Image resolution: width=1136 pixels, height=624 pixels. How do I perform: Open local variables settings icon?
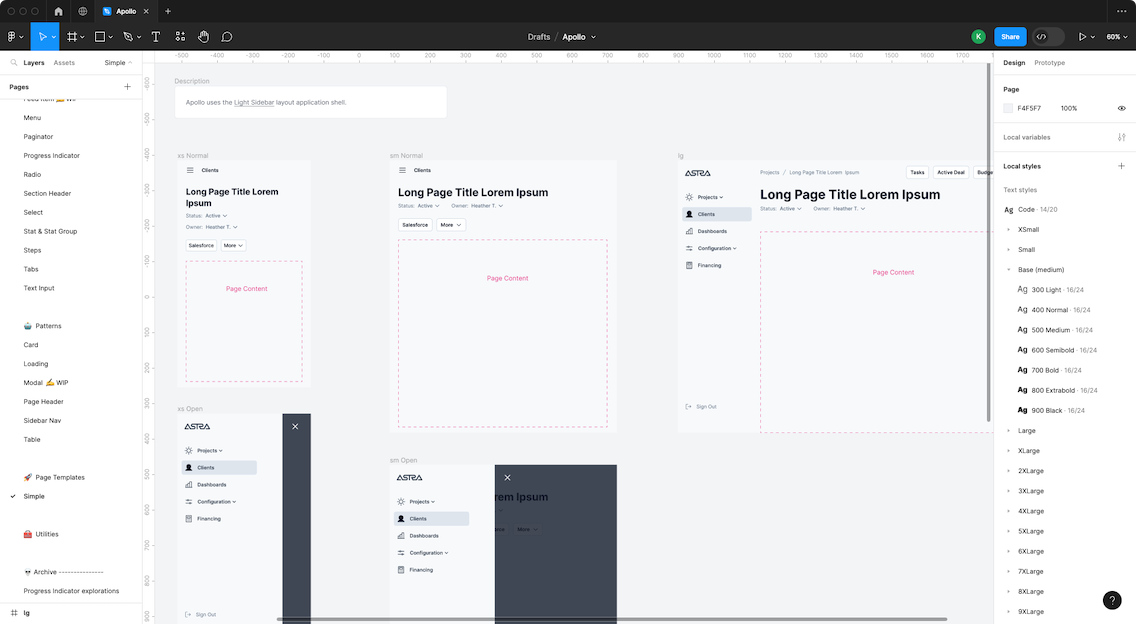pos(1121,137)
